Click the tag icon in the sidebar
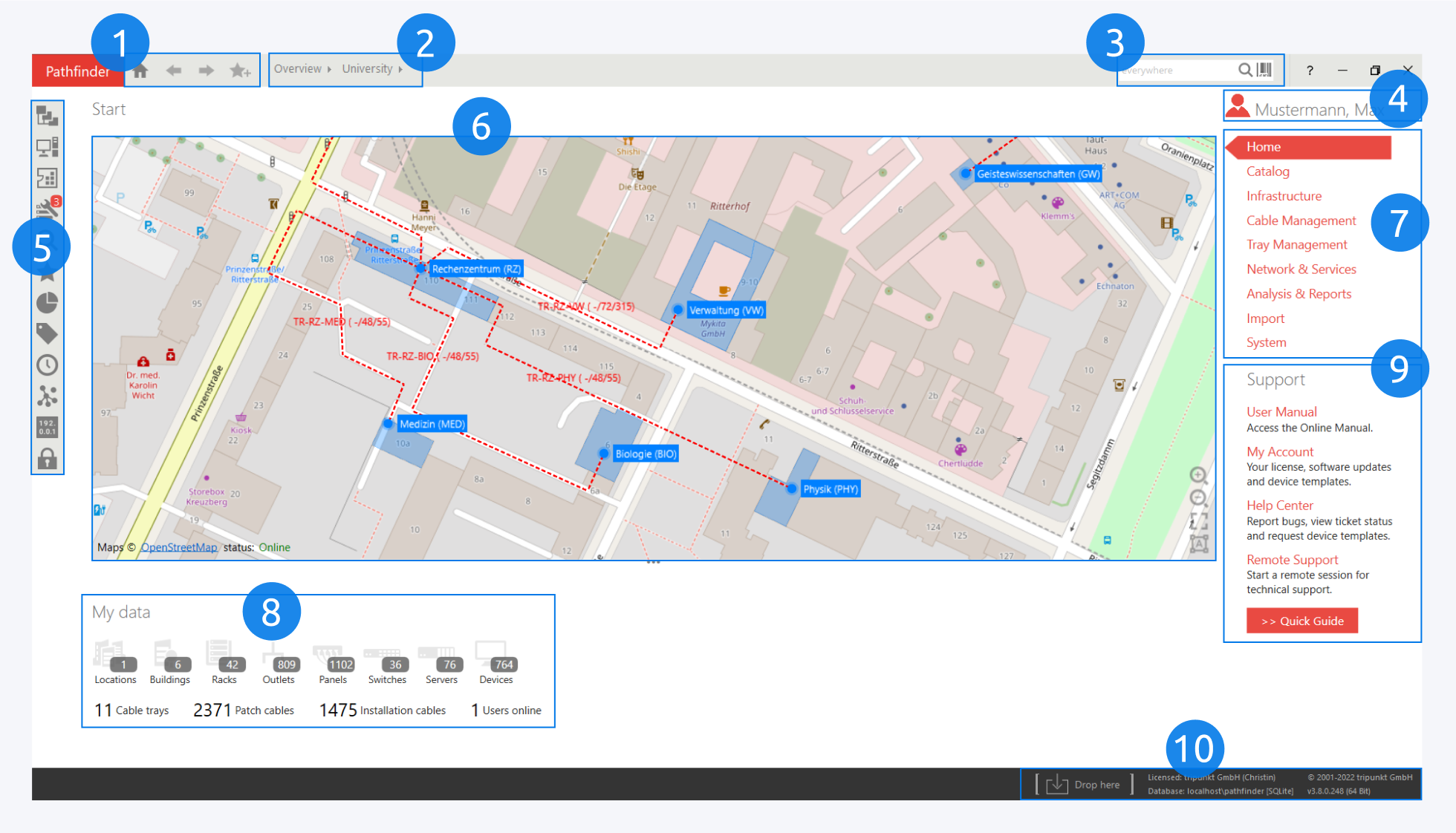Screen dimensions: 1456x833 (x=47, y=333)
